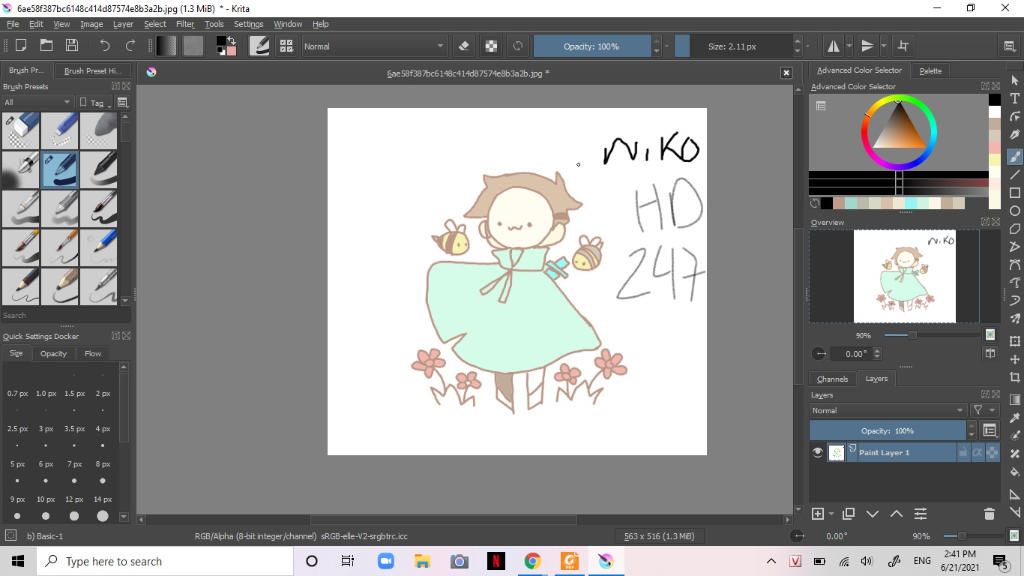Viewport: 1024px width, 576px height.
Task: Open brush blending mode Normal dropdown
Action: point(374,46)
